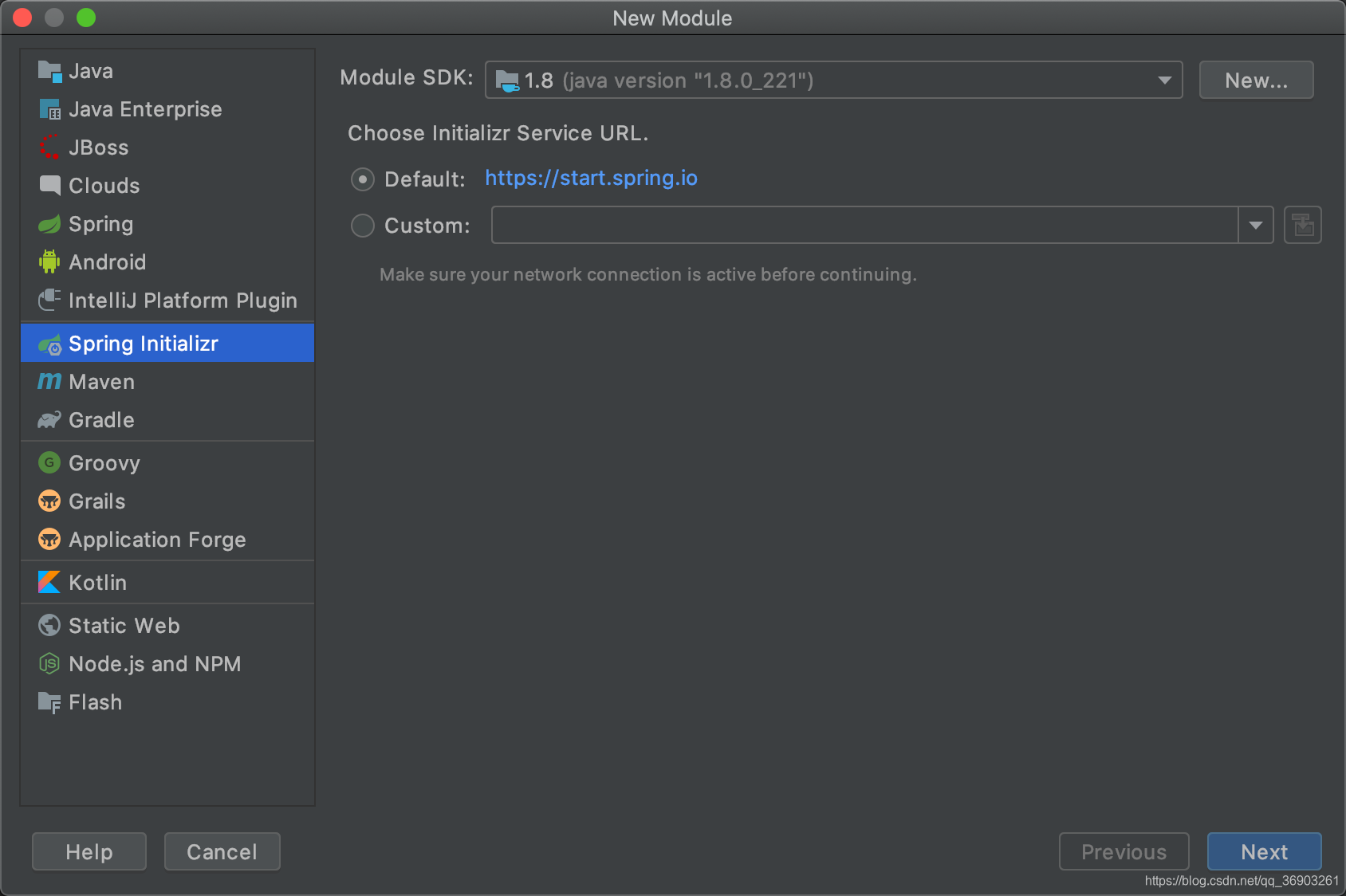Click the Node.js hexagon icon

(49, 664)
